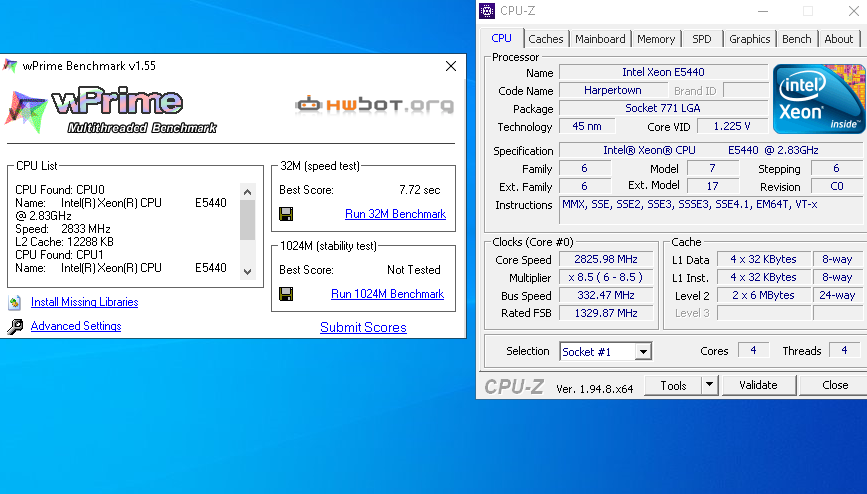The height and width of the screenshot is (494, 867).
Task: Click the Install Missing Libraries icon
Action: pyautogui.click(x=15, y=302)
